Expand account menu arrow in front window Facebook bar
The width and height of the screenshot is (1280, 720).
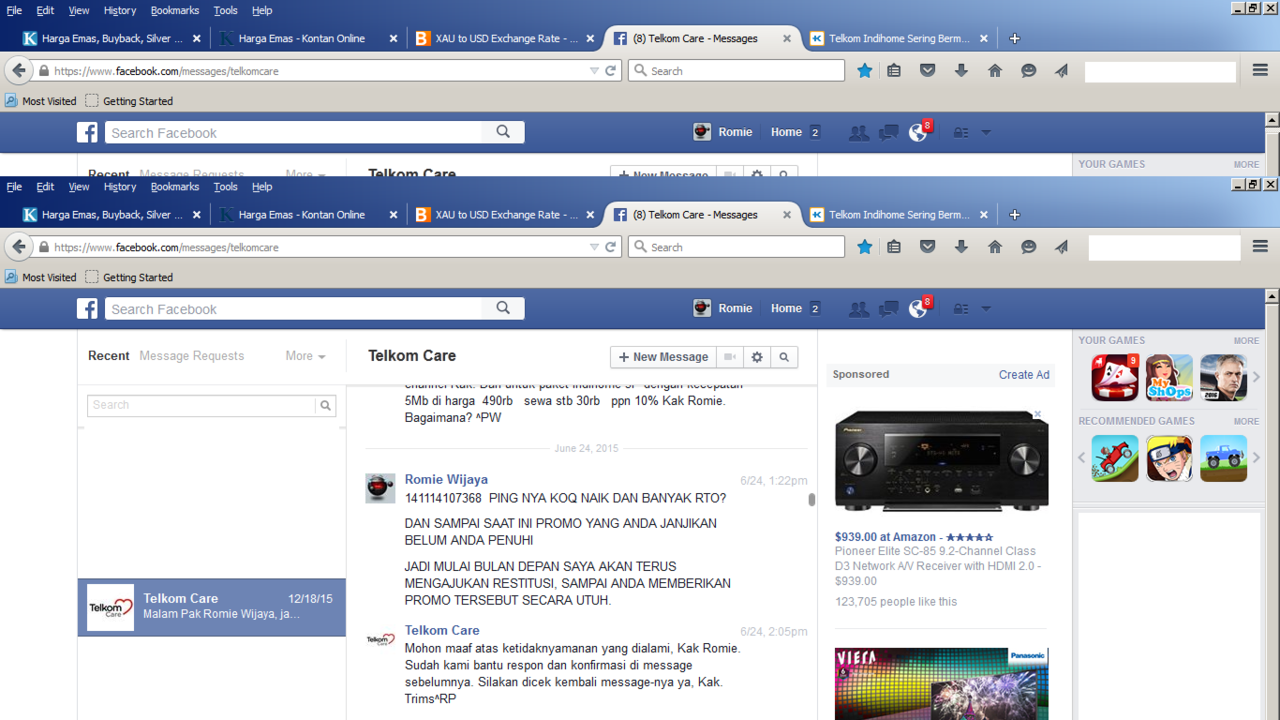986,309
